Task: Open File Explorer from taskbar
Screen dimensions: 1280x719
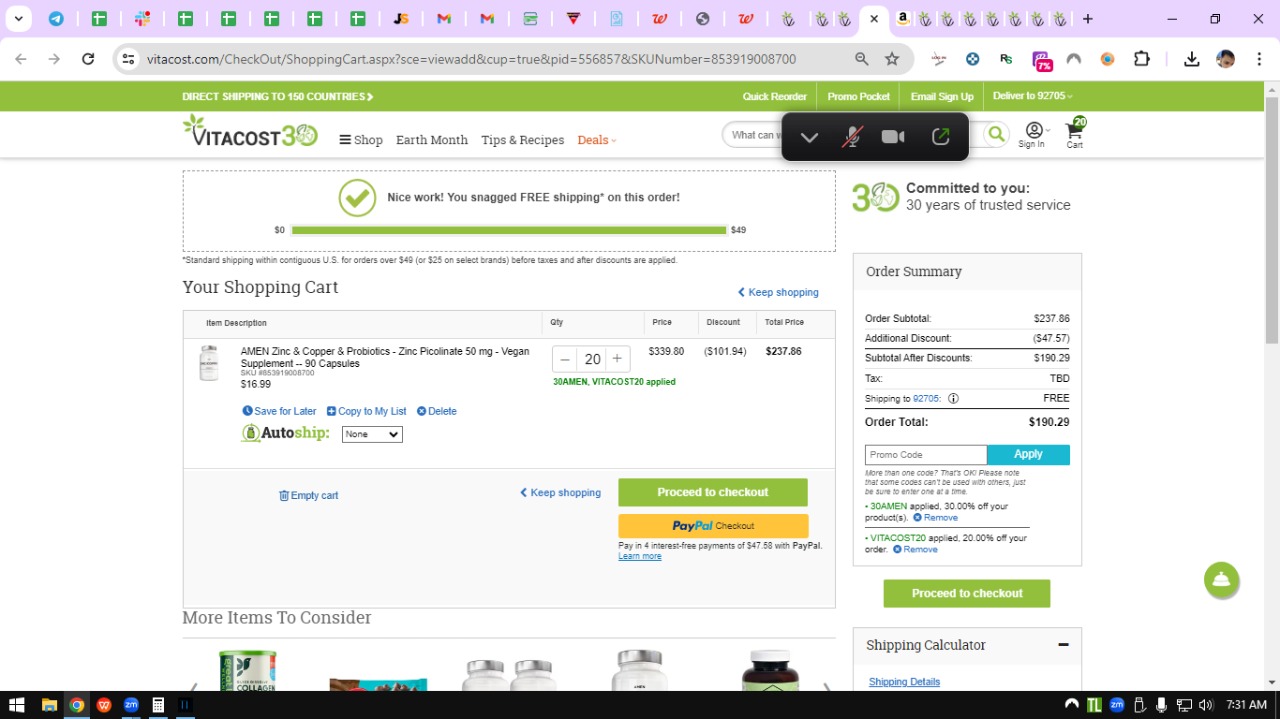Action: point(49,705)
